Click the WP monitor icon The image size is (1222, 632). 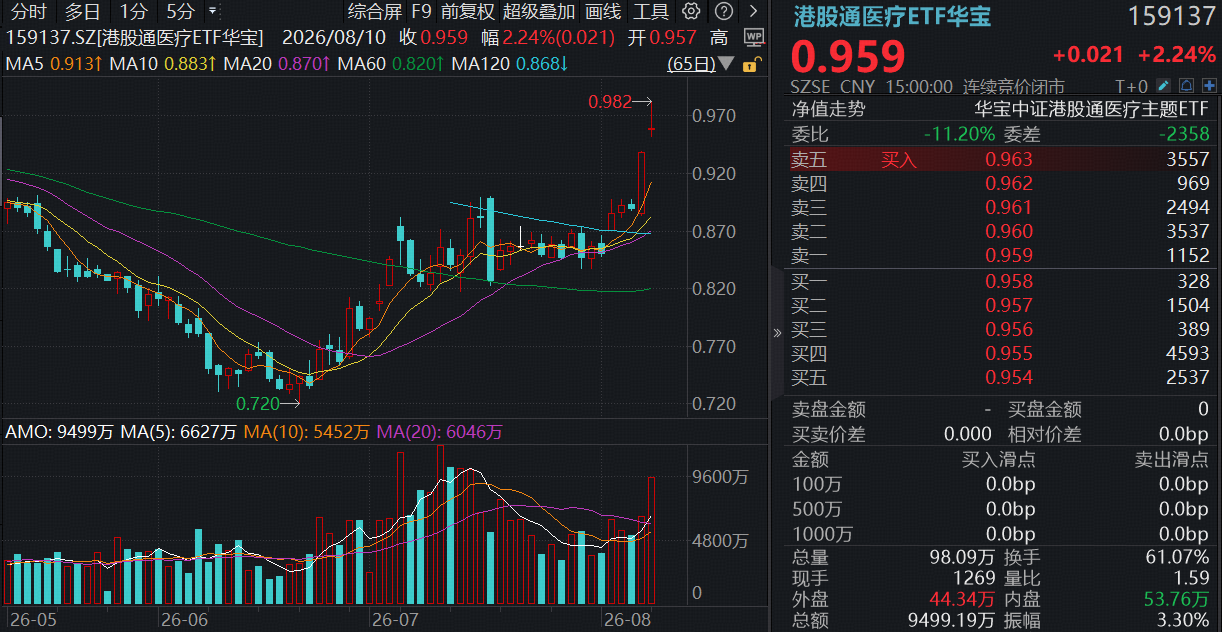[x=754, y=37]
